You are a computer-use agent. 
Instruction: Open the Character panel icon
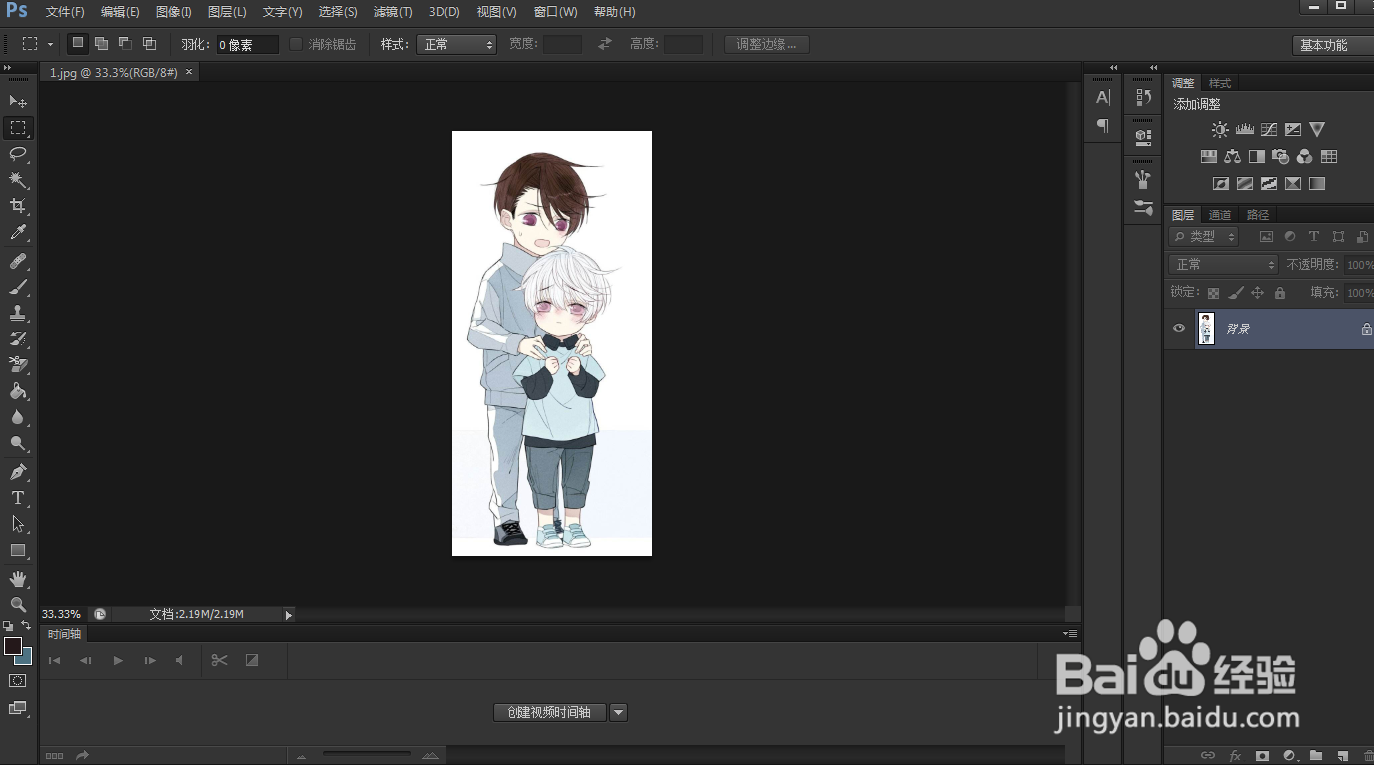[1103, 97]
